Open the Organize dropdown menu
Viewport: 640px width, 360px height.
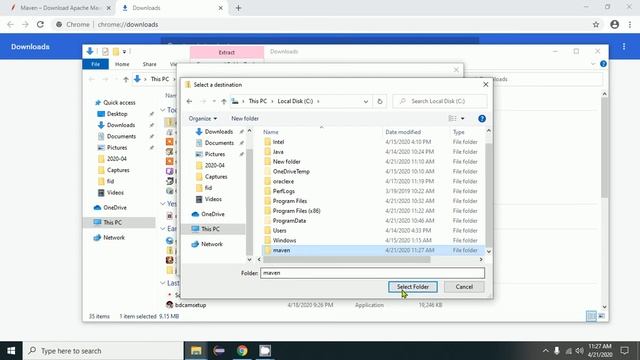tap(202, 118)
